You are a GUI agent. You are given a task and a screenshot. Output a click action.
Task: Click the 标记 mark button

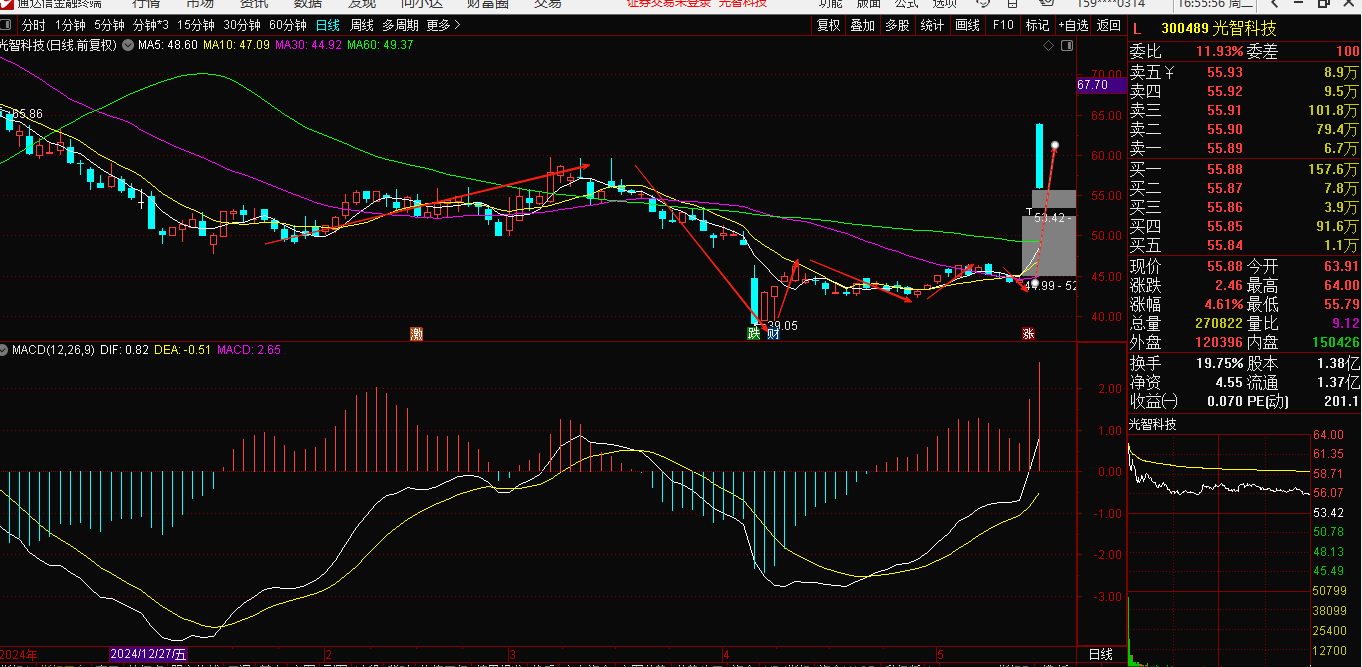[1038, 25]
